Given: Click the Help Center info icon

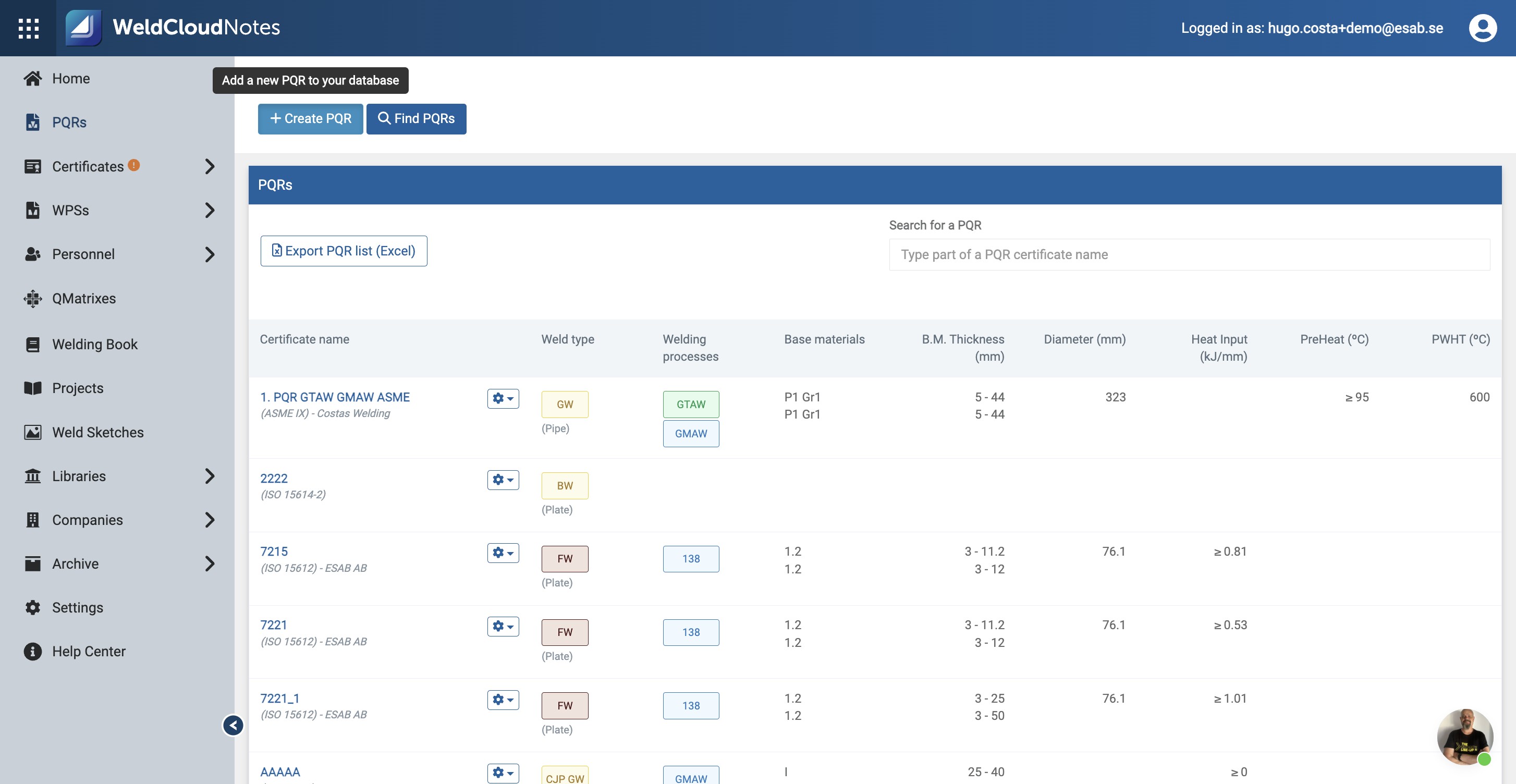Looking at the screenshot, I should pyautogui.click(x=33, y=652).
